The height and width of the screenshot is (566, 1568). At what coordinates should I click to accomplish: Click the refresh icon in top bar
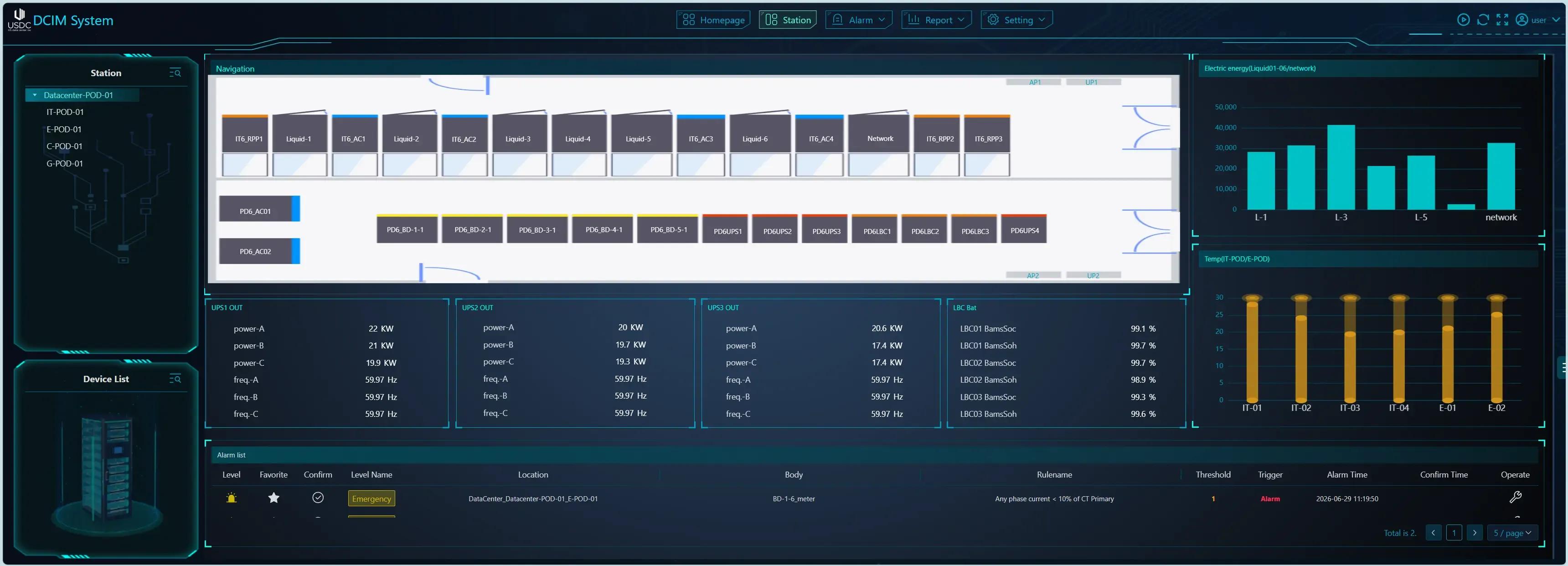pos(1483,20)
